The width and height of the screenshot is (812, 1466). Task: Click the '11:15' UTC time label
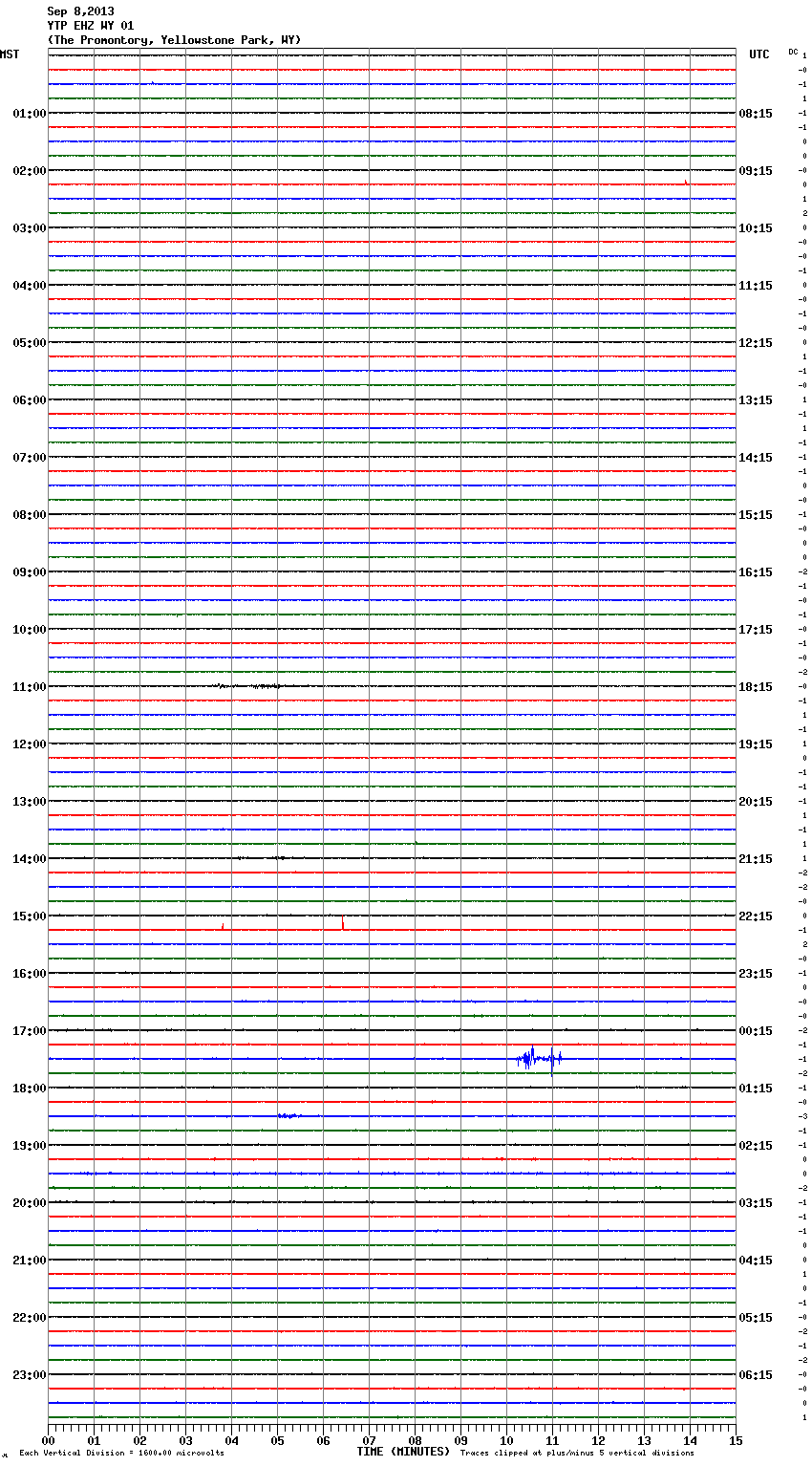pyautogui.click(x=756, y=286)
